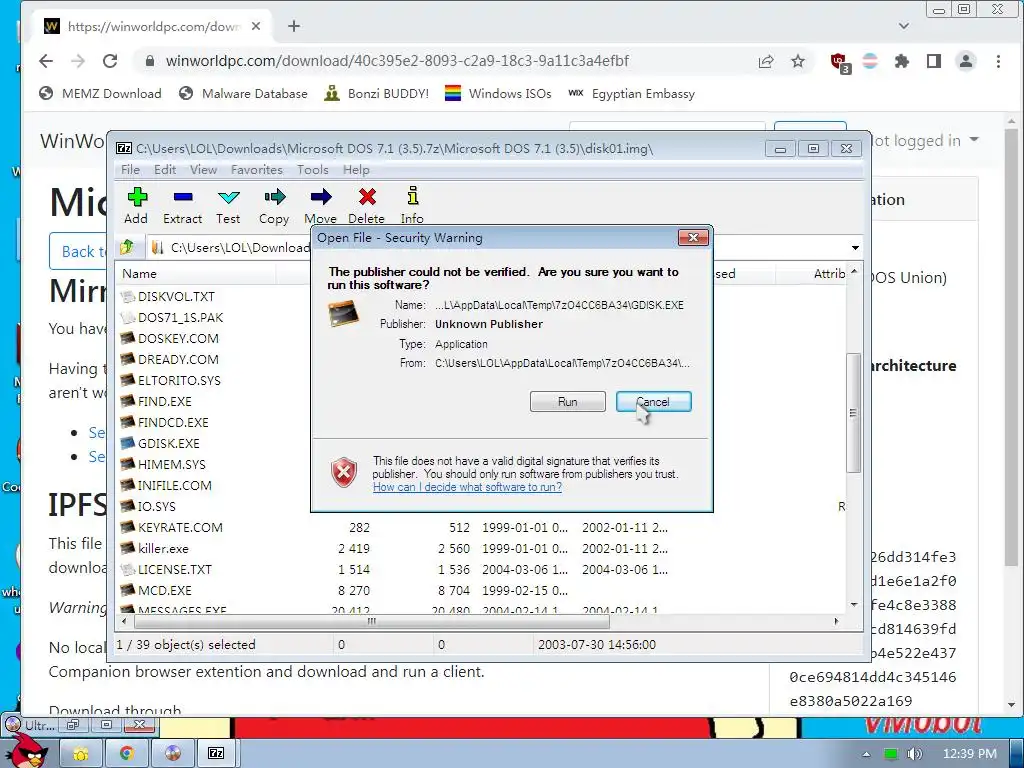Expand the 7-Zip address path dropdown

pyautogui.click(x=855, y=248)
